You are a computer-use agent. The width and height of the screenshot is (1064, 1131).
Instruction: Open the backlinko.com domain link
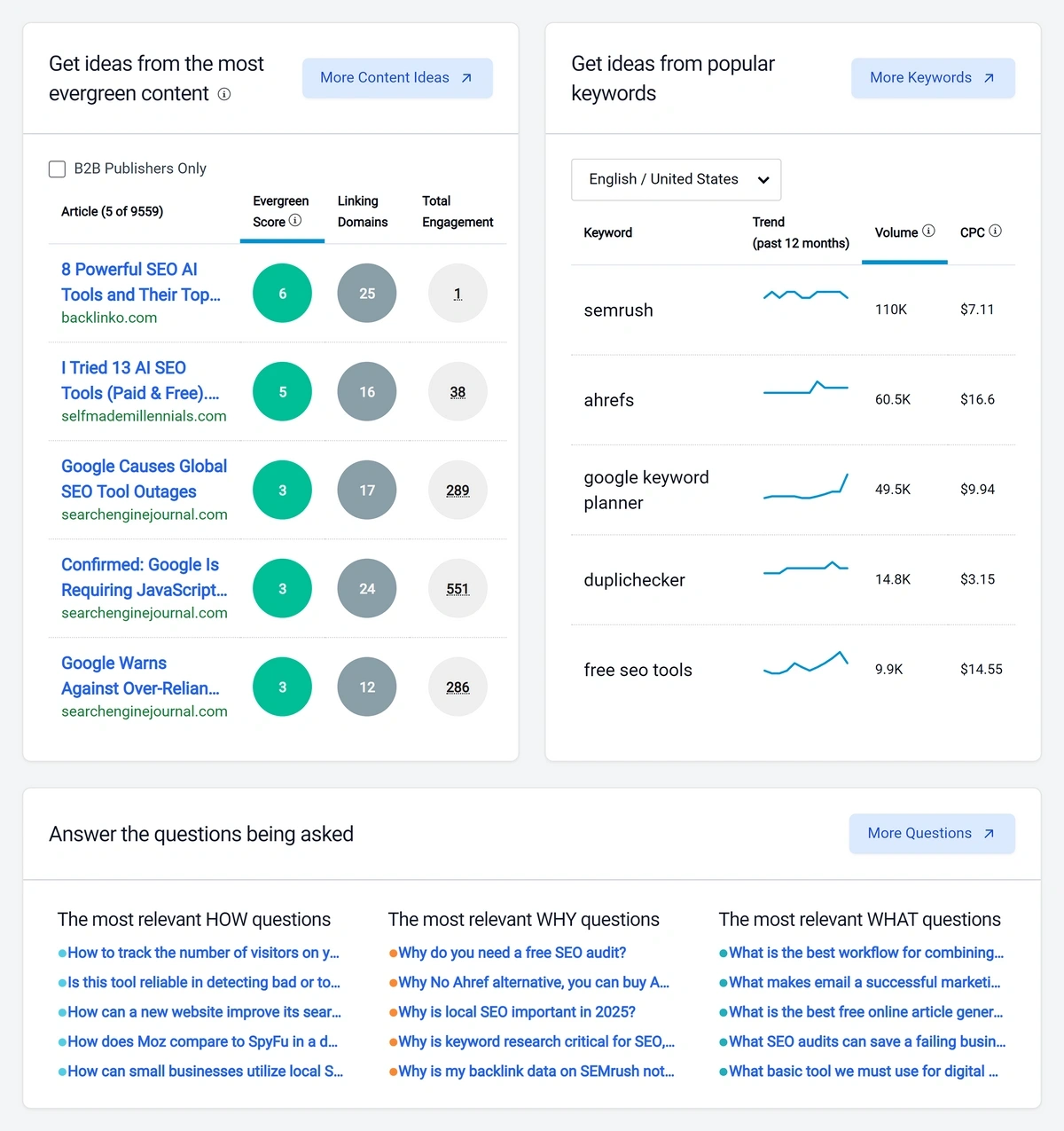(x=109, y=318)
